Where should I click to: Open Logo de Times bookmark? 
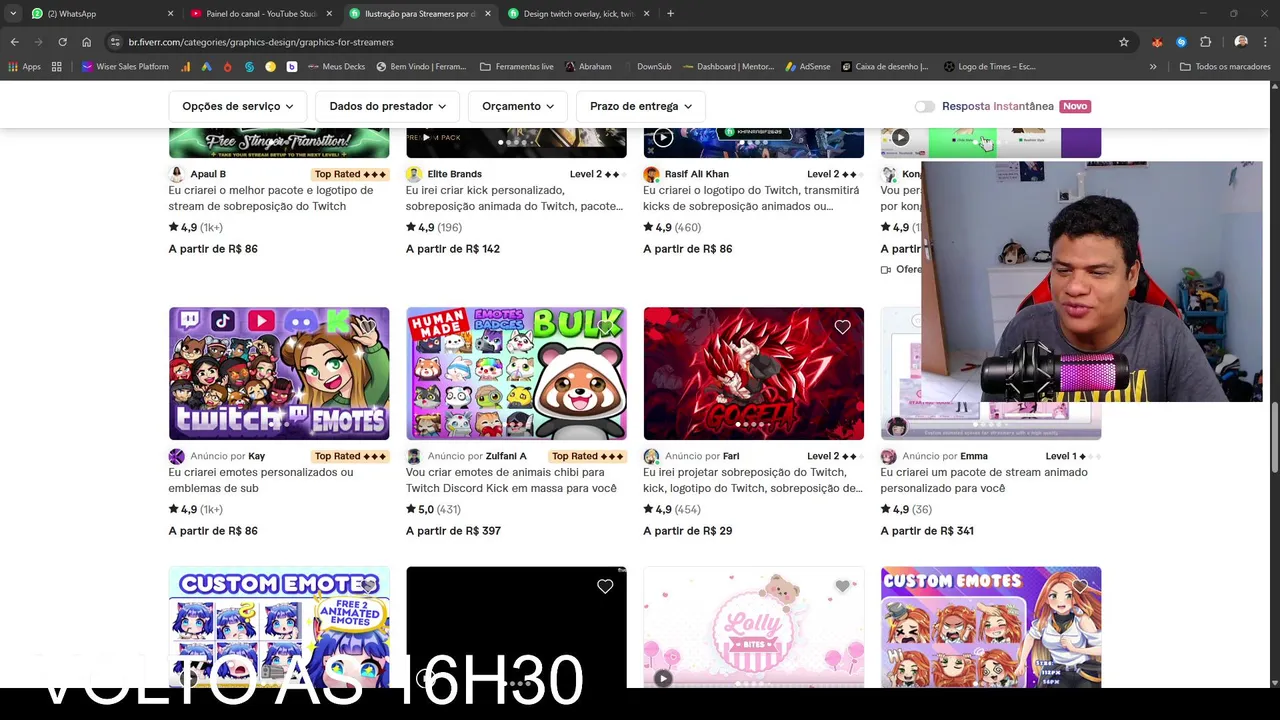click(x=989, y=67)
